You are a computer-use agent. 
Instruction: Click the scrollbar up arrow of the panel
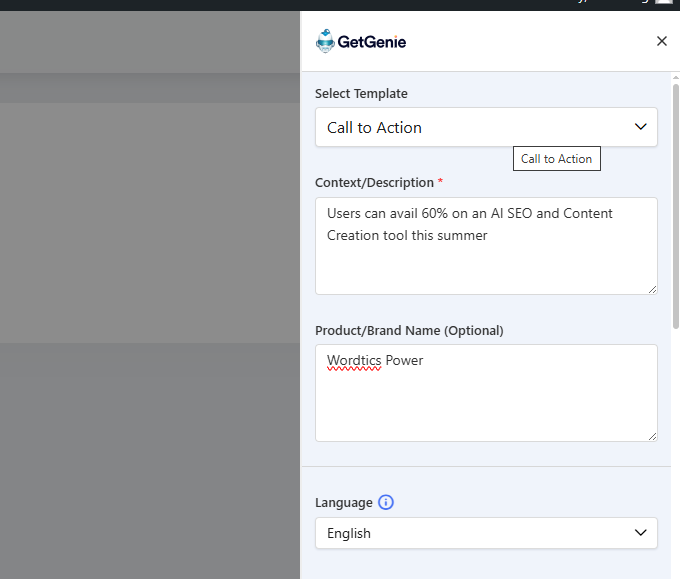click(x=676, y=78)
